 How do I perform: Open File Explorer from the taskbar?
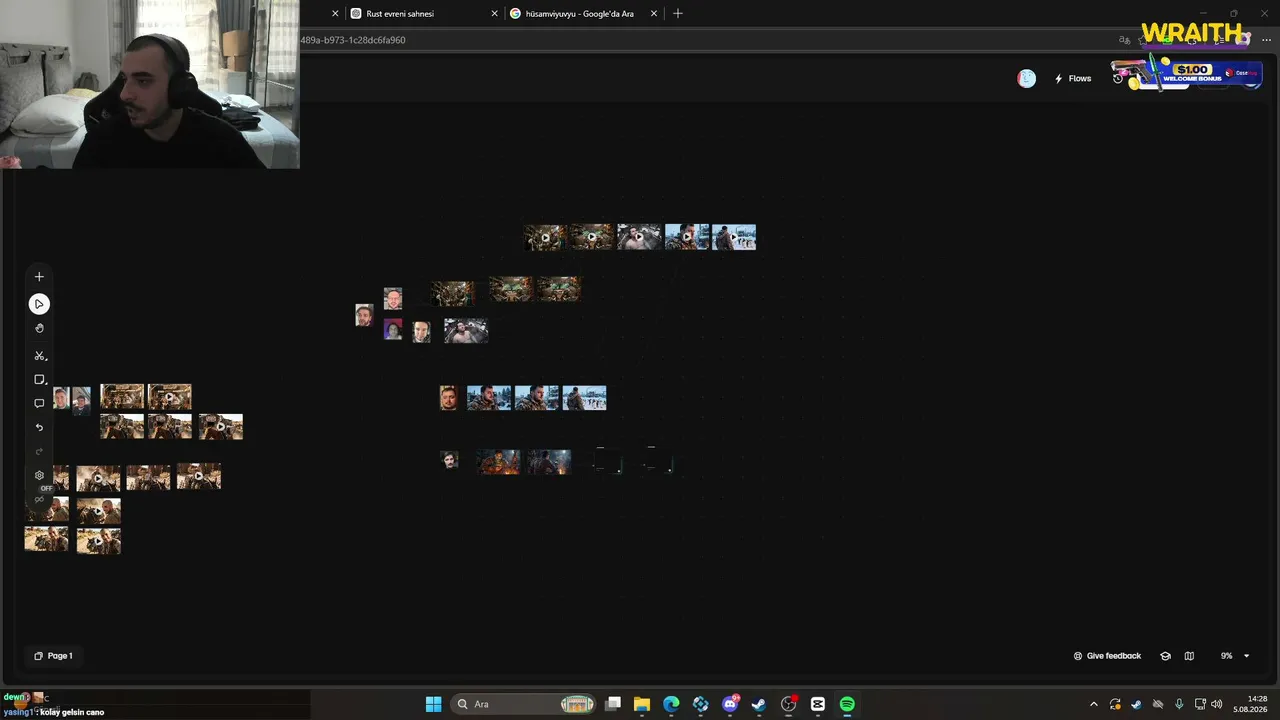[x=642, y=704]
